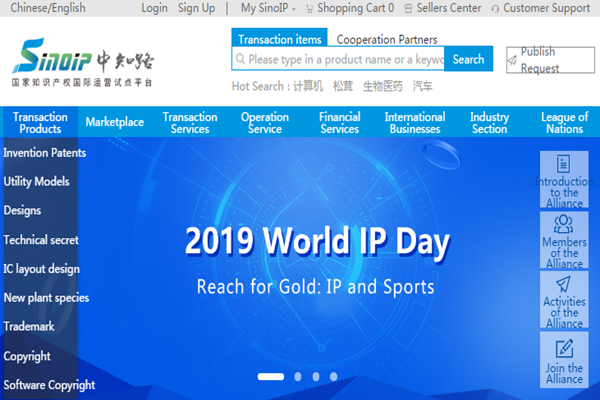
Task: Open Members of the Alliance icon
Action: (x=564, y=223)
